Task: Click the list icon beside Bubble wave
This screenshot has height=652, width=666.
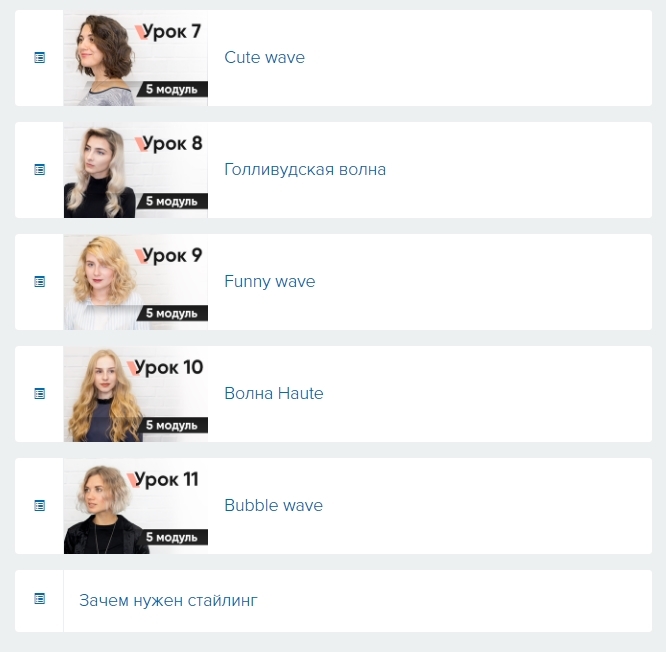Action: coord(40,505)
